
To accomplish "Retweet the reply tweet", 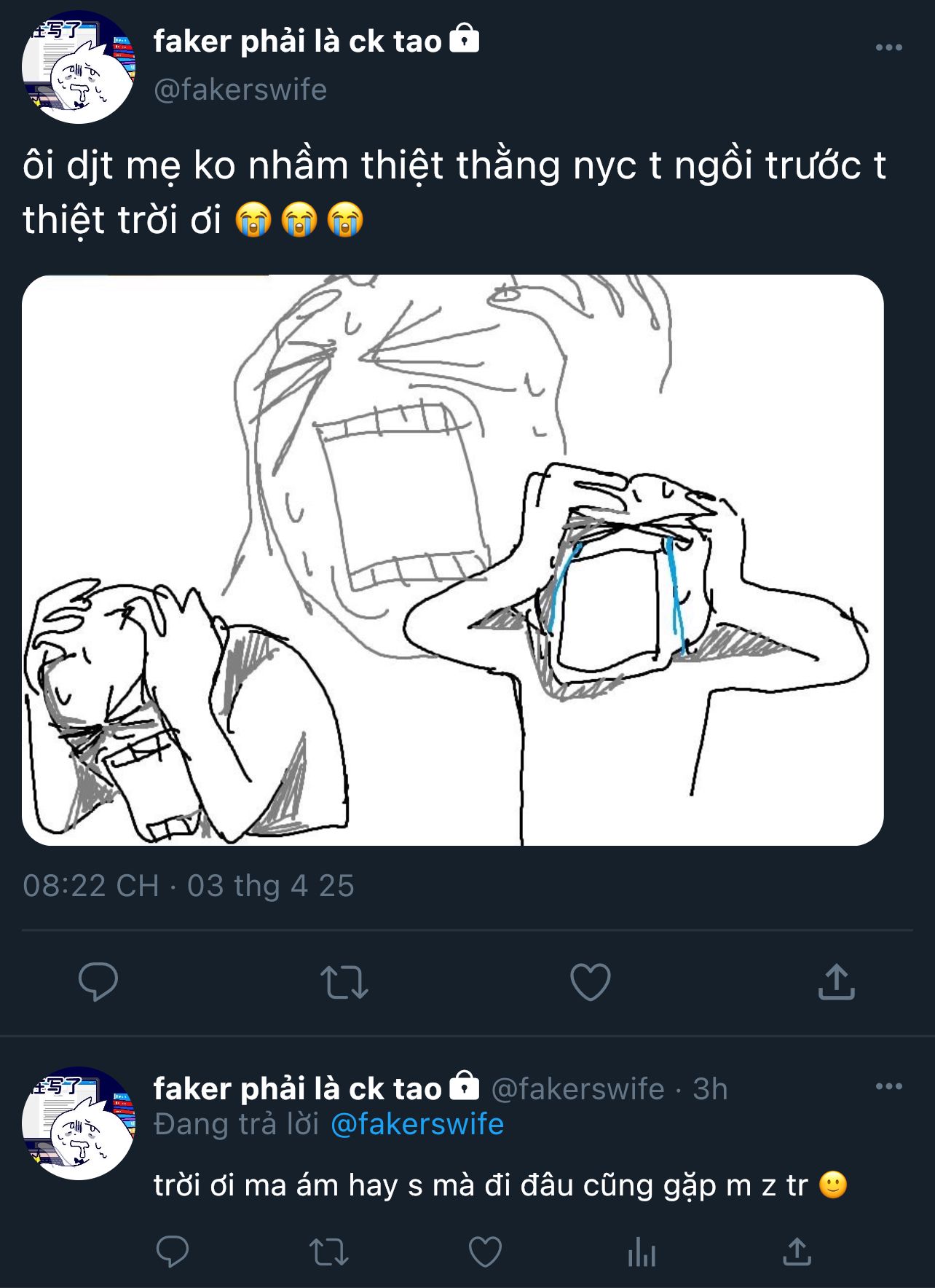I will click(329, 1252).
